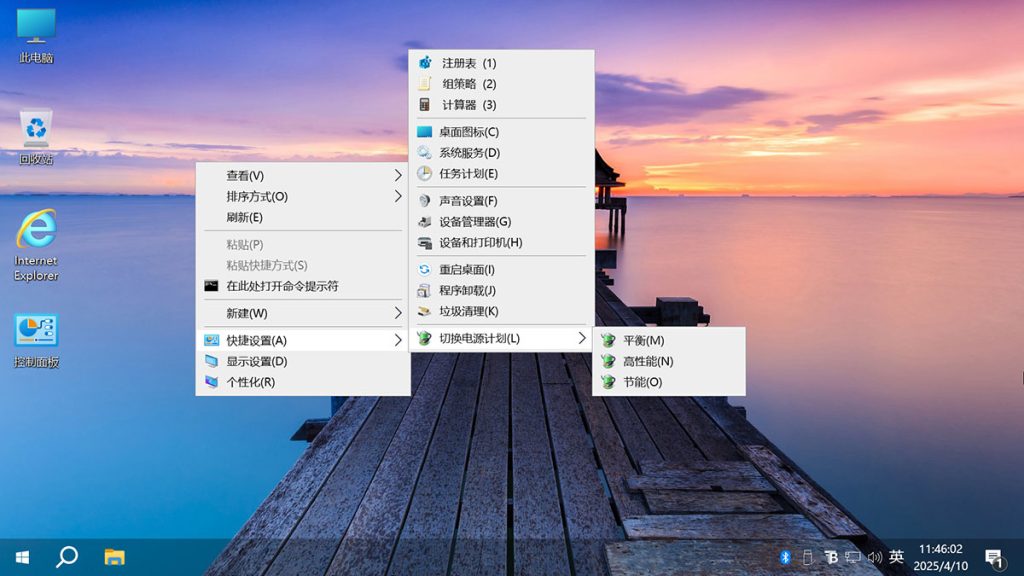Image resolution: width=1024 pixels, height=576 pixels.
Task: Open the Windows Start button
Action: click(22, 557)
